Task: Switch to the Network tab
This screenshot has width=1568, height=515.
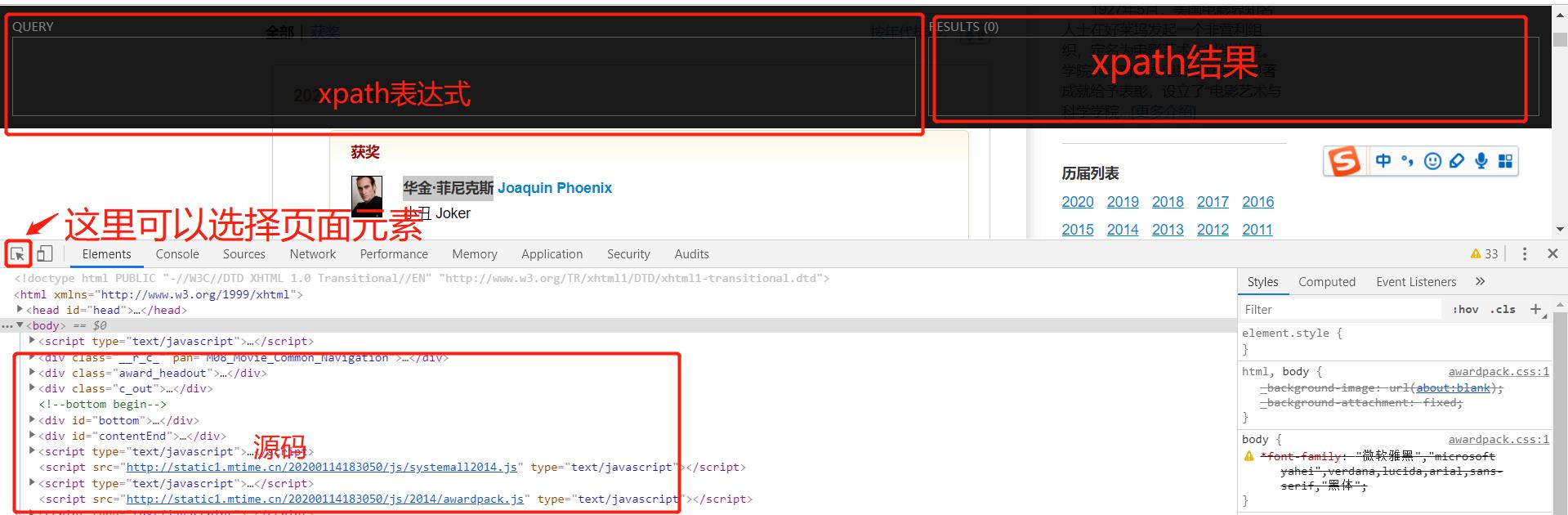Action: (313, 254)
